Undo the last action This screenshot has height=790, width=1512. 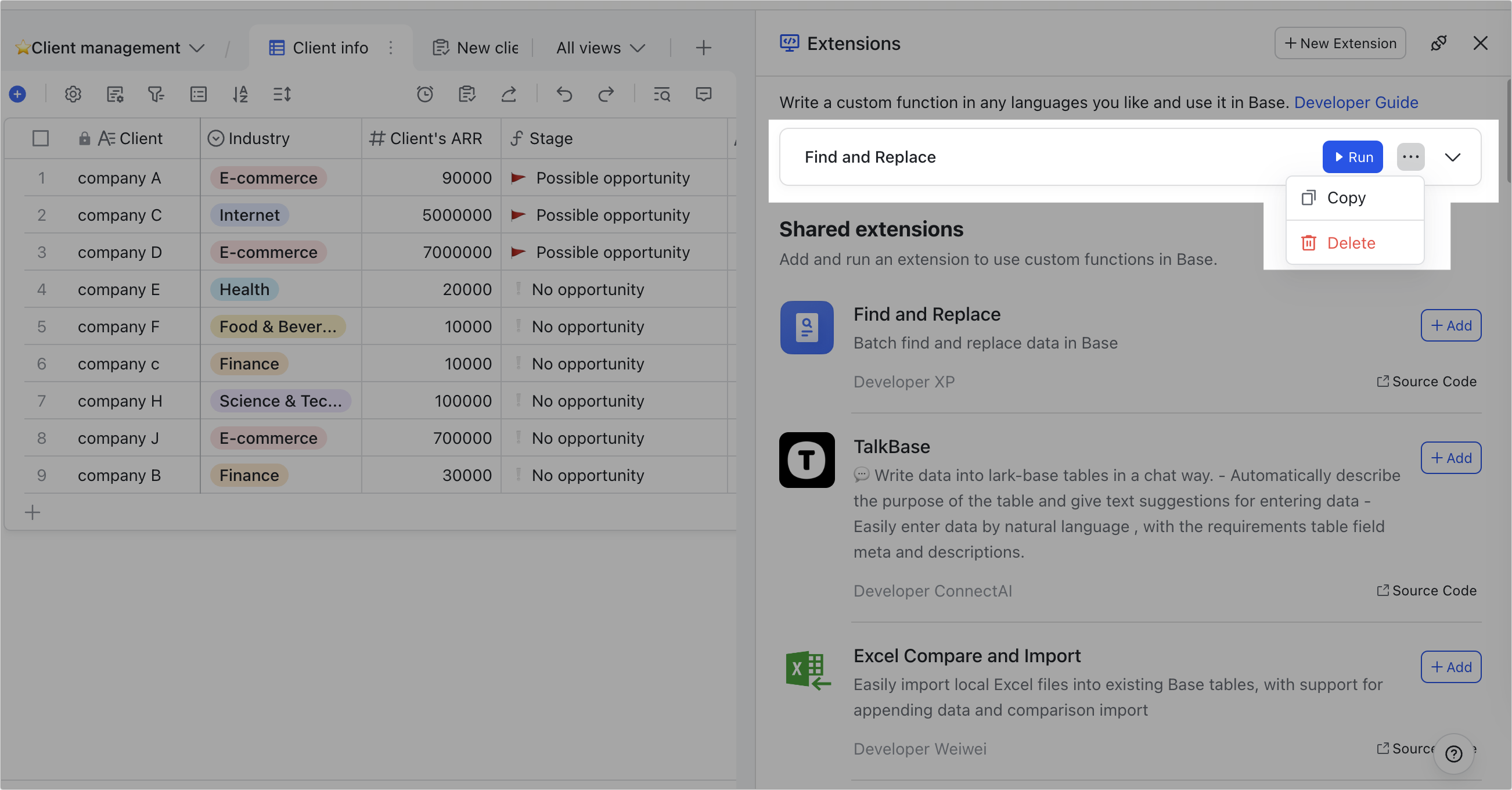click(x=564, y=94)
